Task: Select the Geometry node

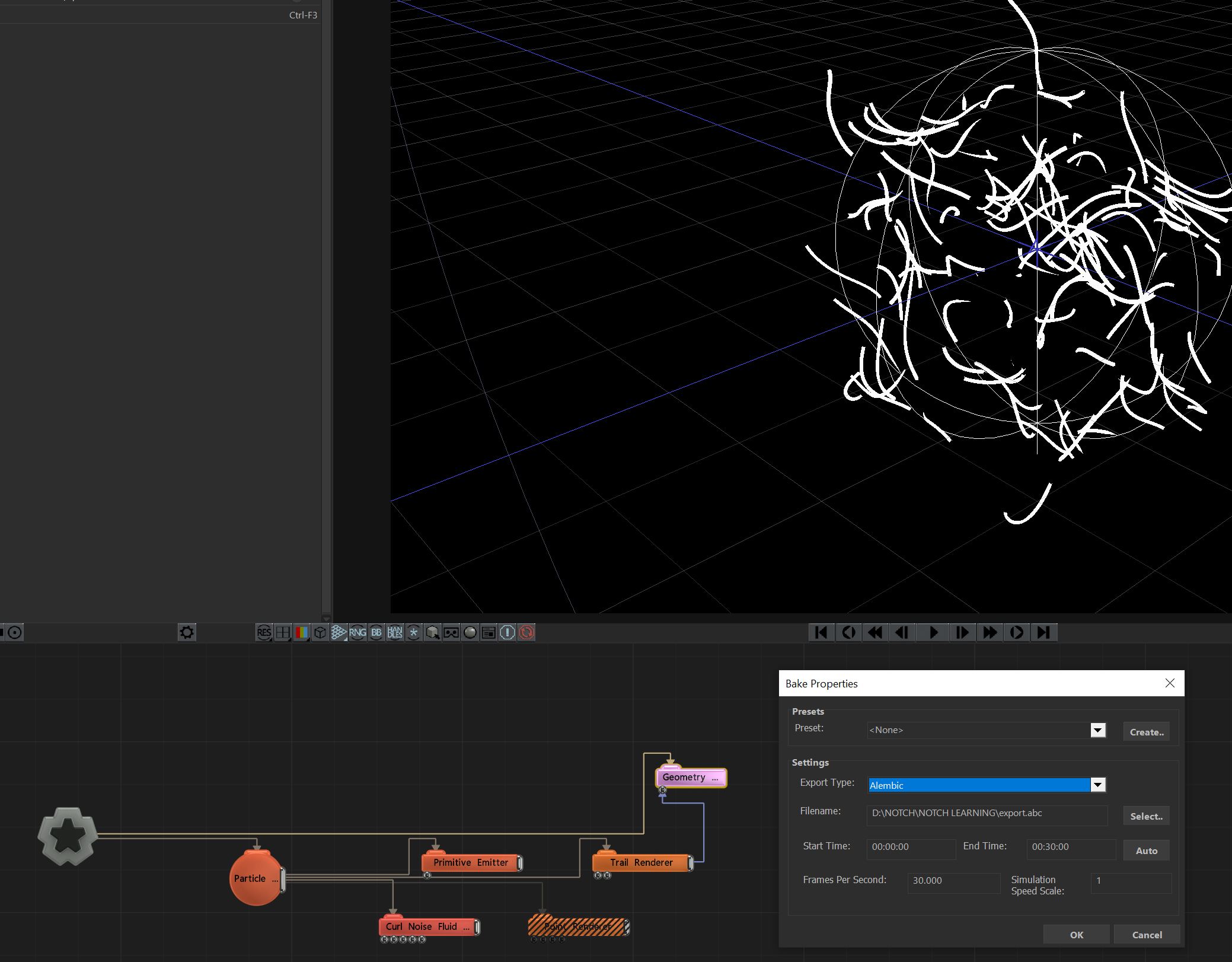Action: point(691,777)
